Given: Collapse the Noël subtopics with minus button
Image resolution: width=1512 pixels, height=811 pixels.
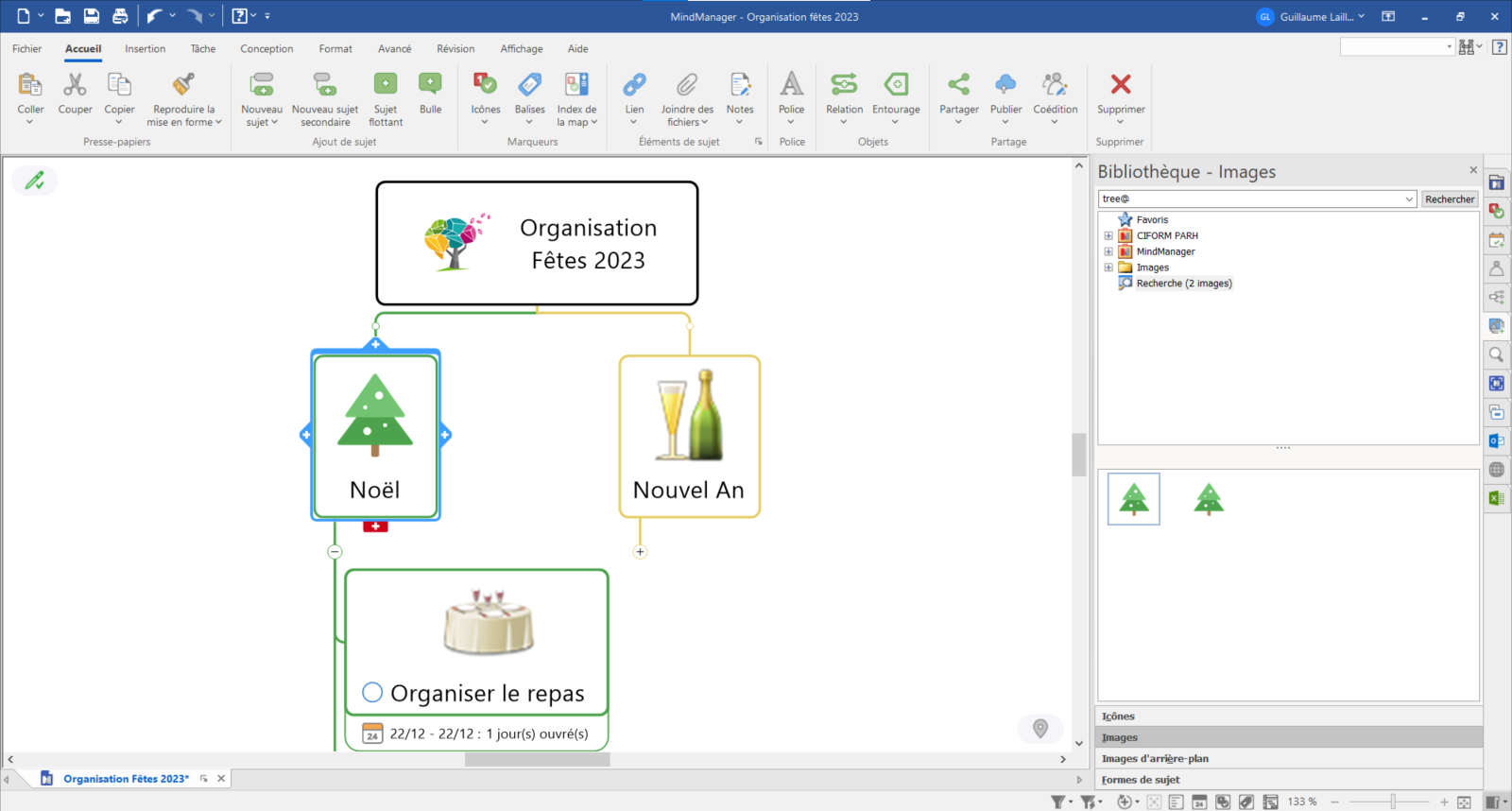Looking at the screenshot, I should point(335,552).
